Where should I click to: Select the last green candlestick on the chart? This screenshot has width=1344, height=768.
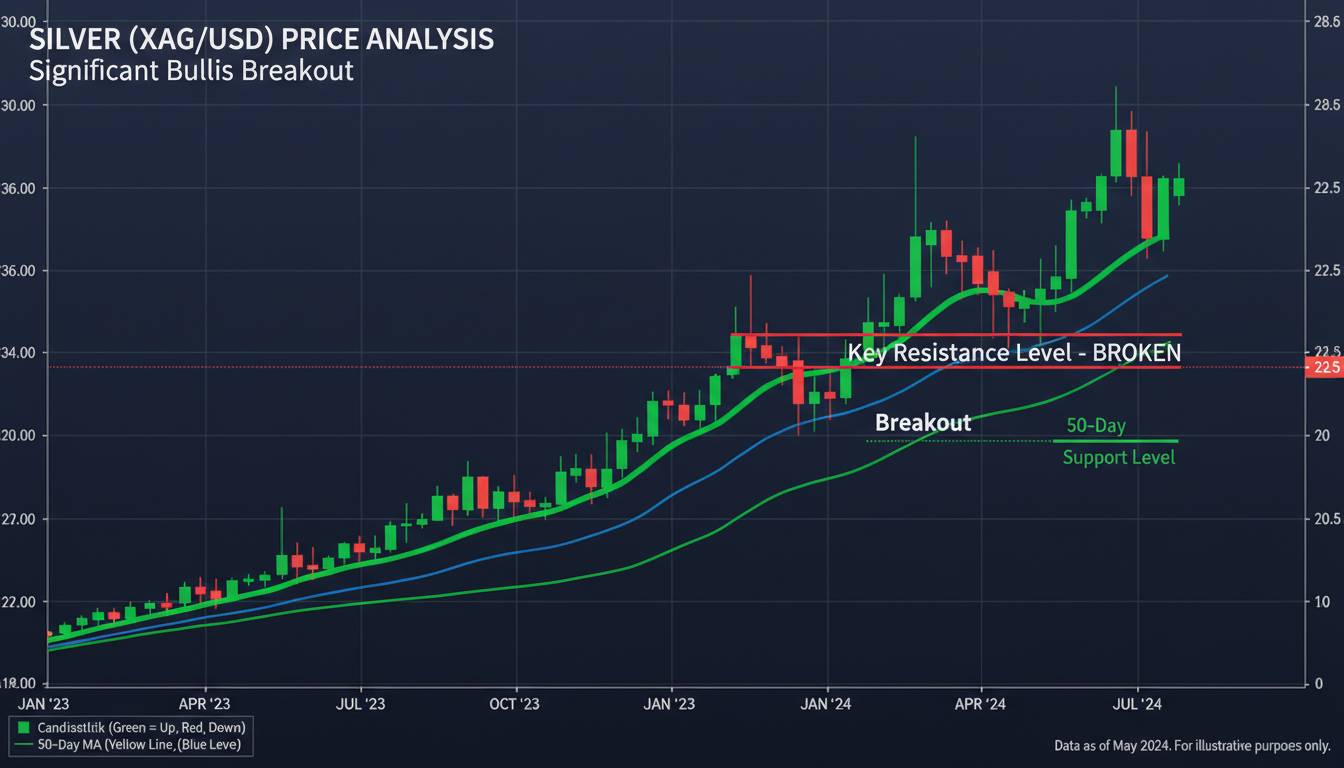click(x=1179, y=186)
